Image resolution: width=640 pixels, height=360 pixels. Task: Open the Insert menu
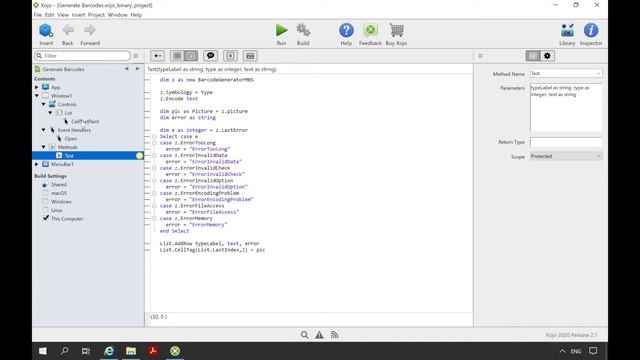click(x=78, y=15)
